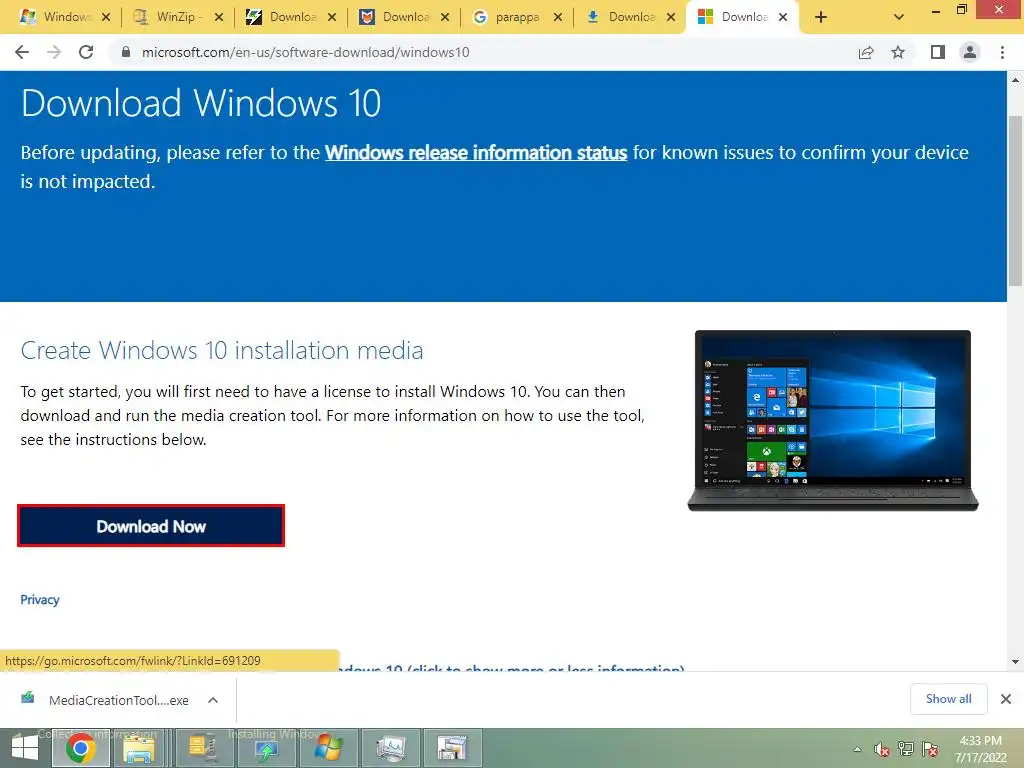Minimize the Chrome window

(x=936, y=10)
